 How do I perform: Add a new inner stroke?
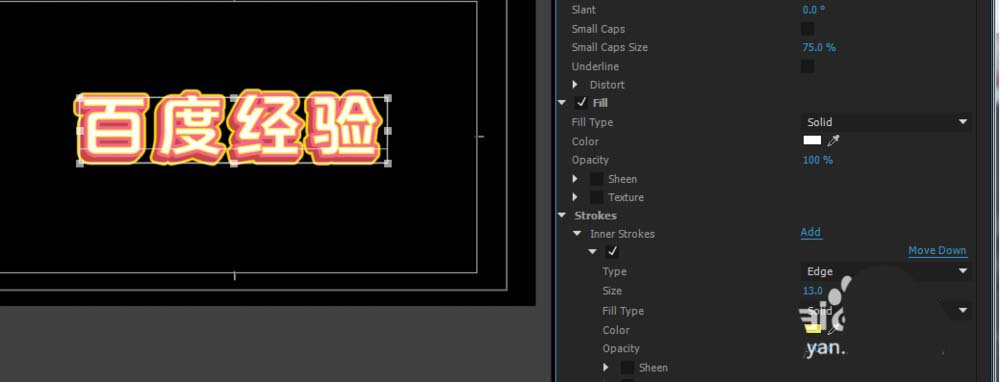tap(811, 232)
